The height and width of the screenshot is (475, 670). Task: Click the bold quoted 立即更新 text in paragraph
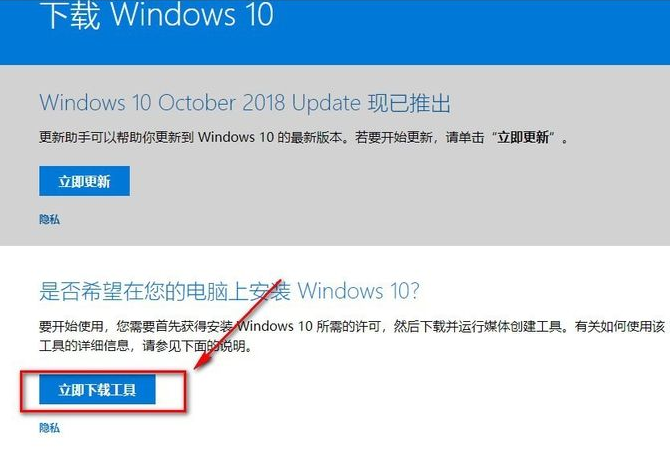coord(523,137)
